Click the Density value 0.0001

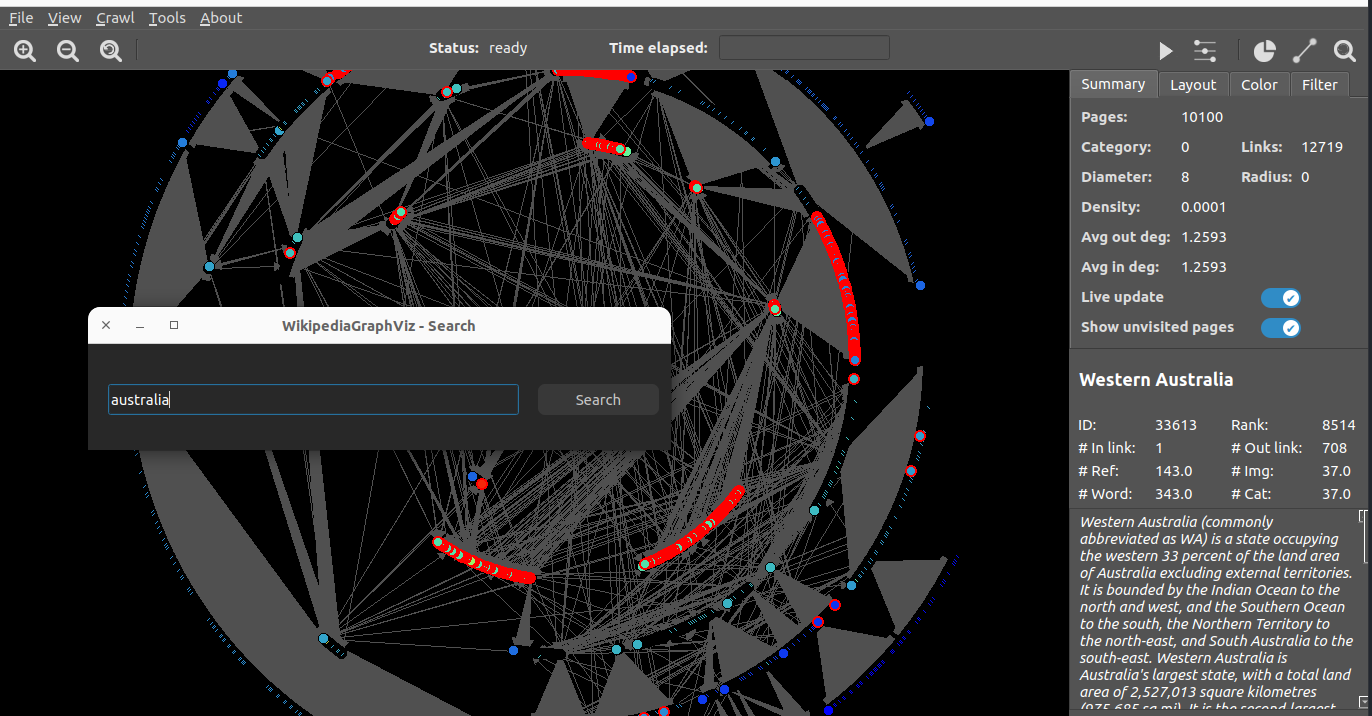(x=1203, y=207)
